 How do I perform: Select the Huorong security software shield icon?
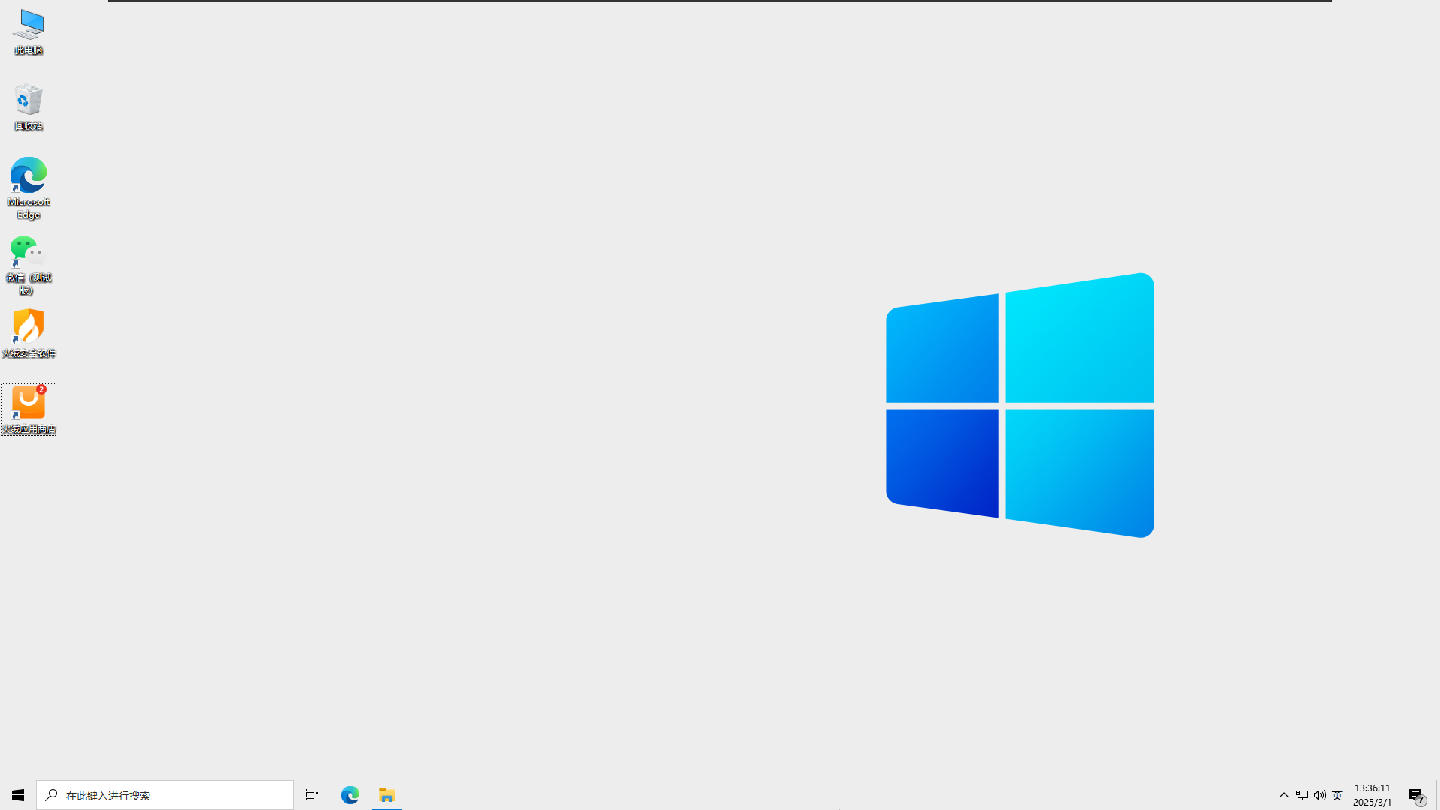tap(29, 328)
